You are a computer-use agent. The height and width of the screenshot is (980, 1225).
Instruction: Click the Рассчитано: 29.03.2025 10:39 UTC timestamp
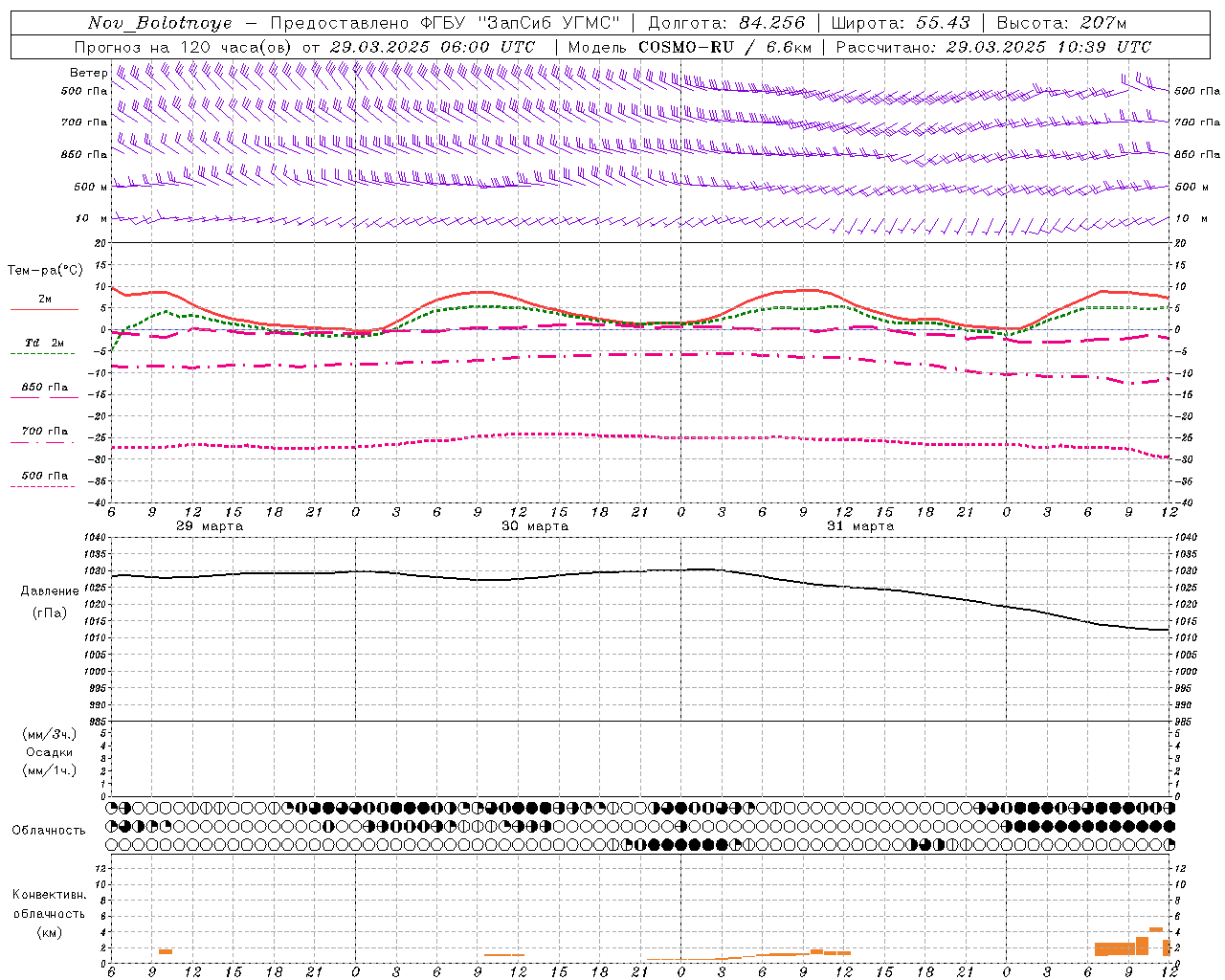coord(993,47)
